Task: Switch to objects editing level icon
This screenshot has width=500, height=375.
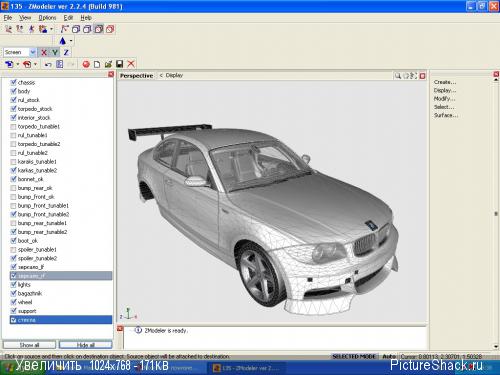Action: pyautogui.click(x=43, y=29)
